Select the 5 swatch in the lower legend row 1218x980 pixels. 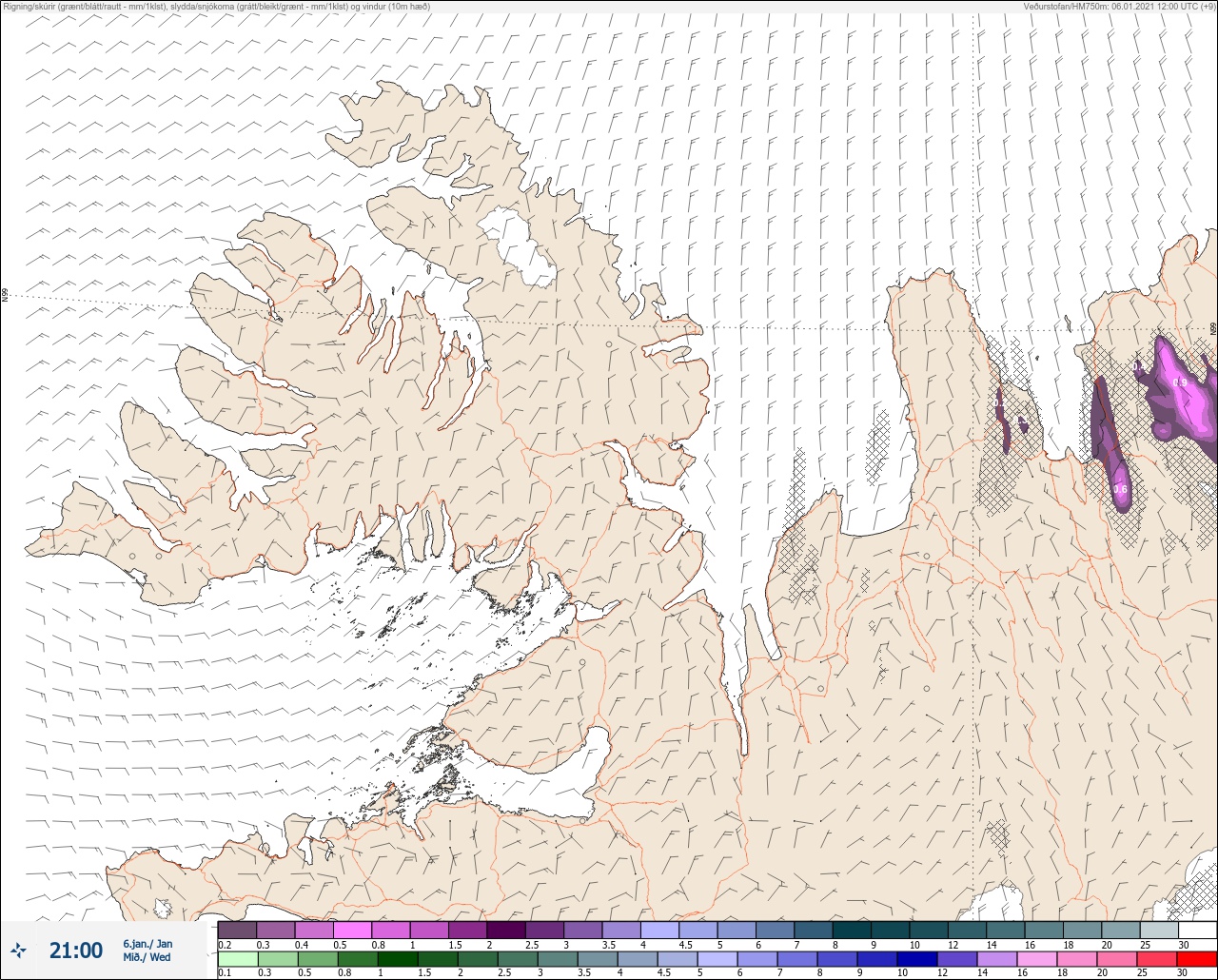tap(717, 959)
